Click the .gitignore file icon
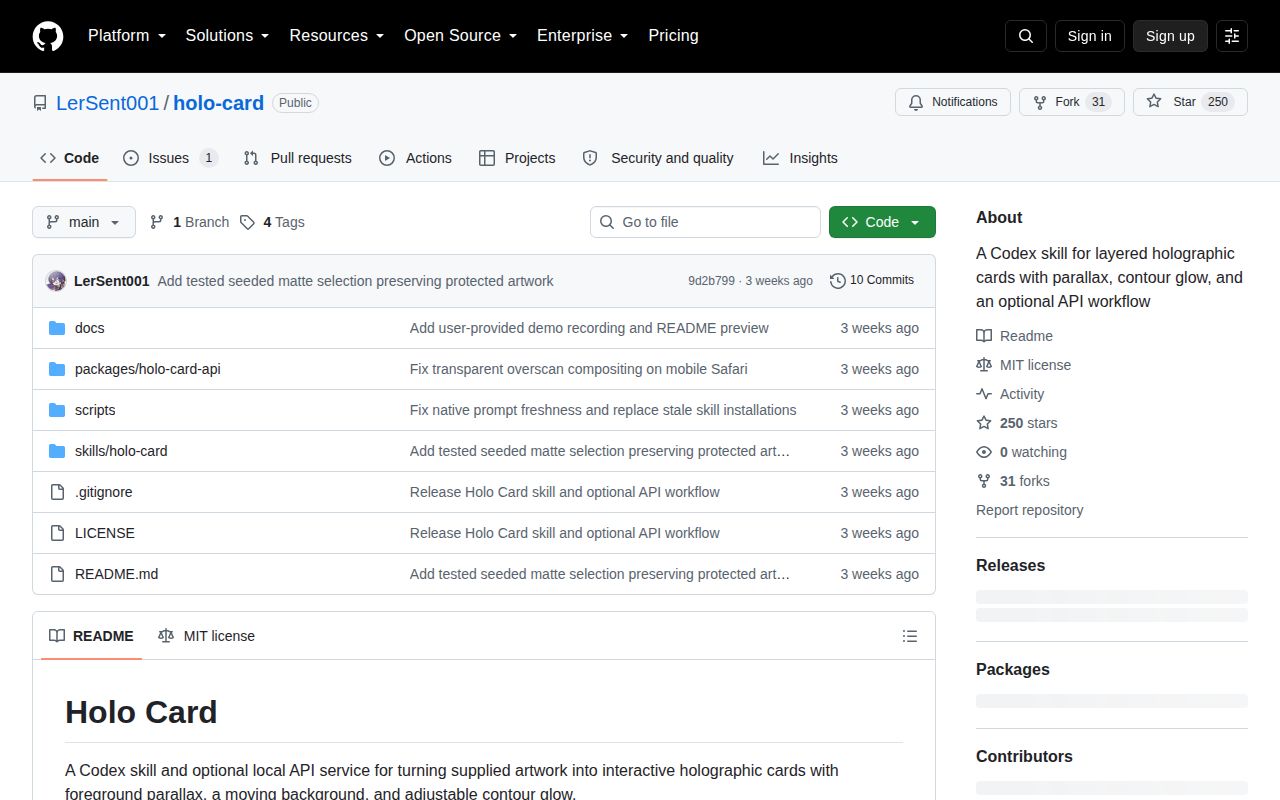The image size is (1280, 800). tap(57, 492)
